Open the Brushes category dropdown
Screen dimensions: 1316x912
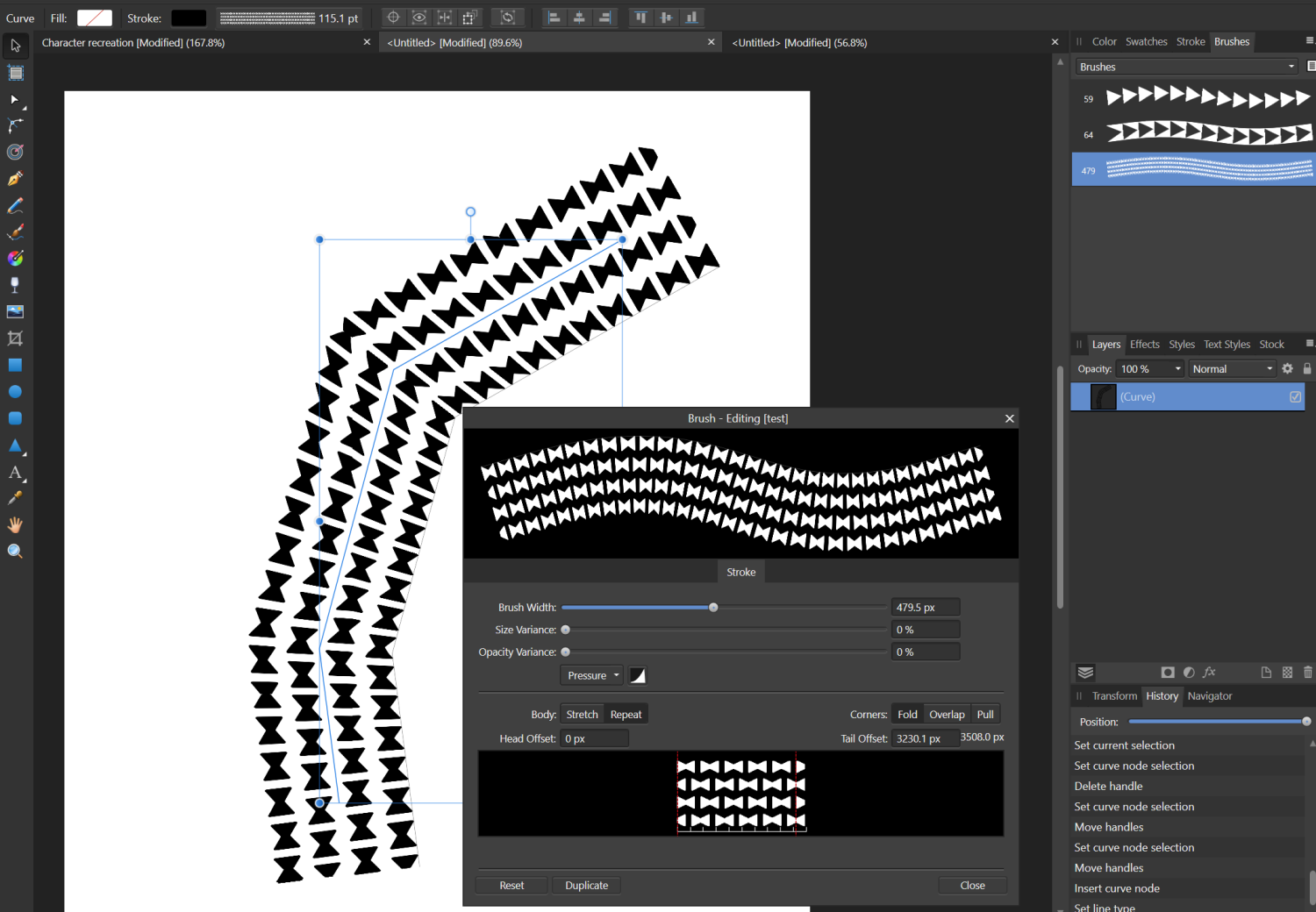tap(1185, 66)
